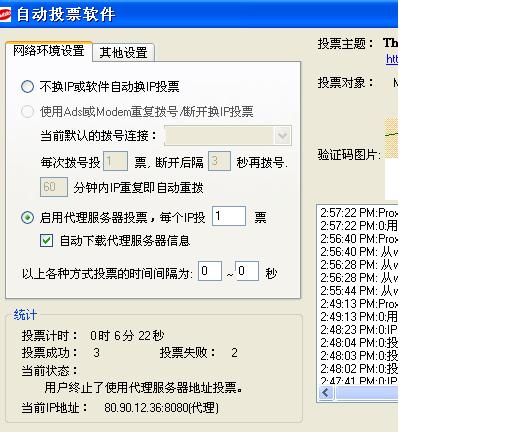This screenshot has width=512, height=432.
Task: Switch to the 其他设置 tab
Action: click(123, 52)
